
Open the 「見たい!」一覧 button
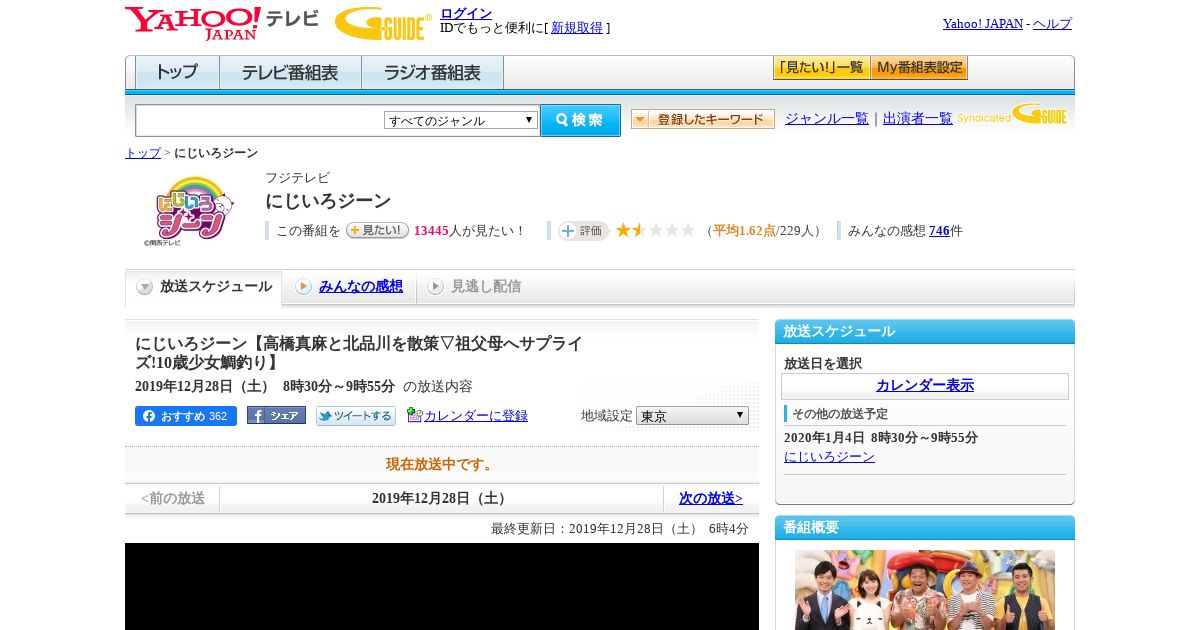click(x=821, y=68)
